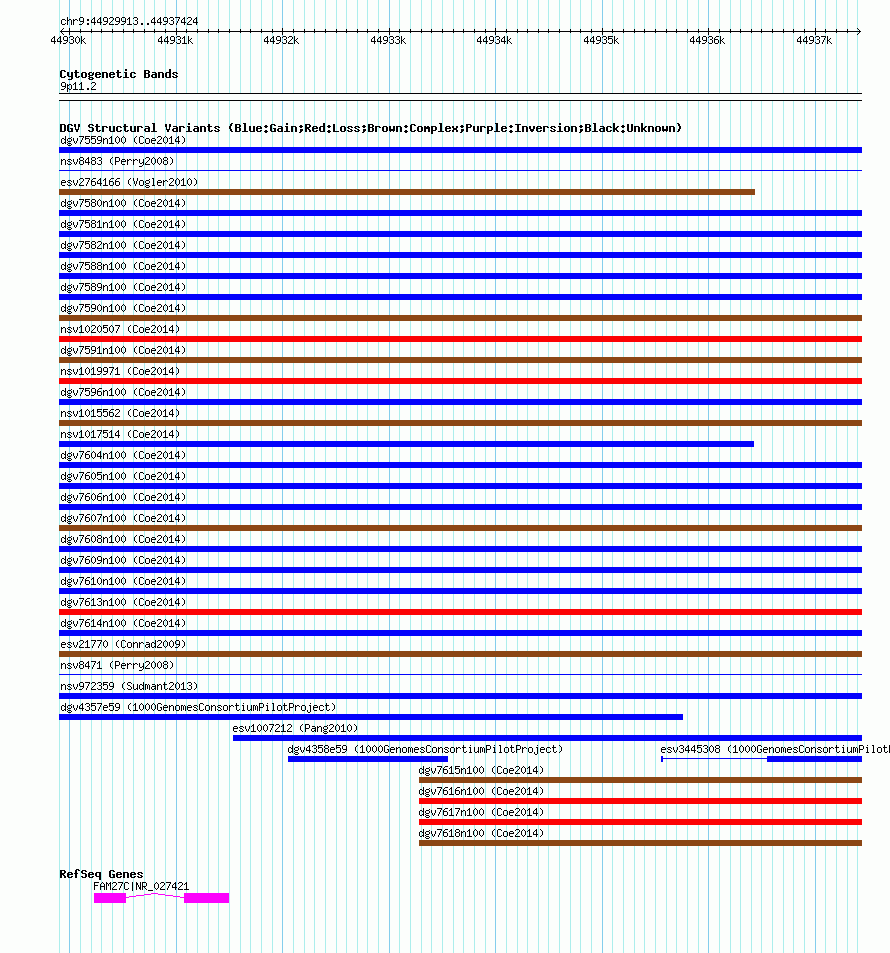Open dgv7606n100 (Coe2014) label
The width and height of the screenshot is (890, 953).
coord(123,497)
